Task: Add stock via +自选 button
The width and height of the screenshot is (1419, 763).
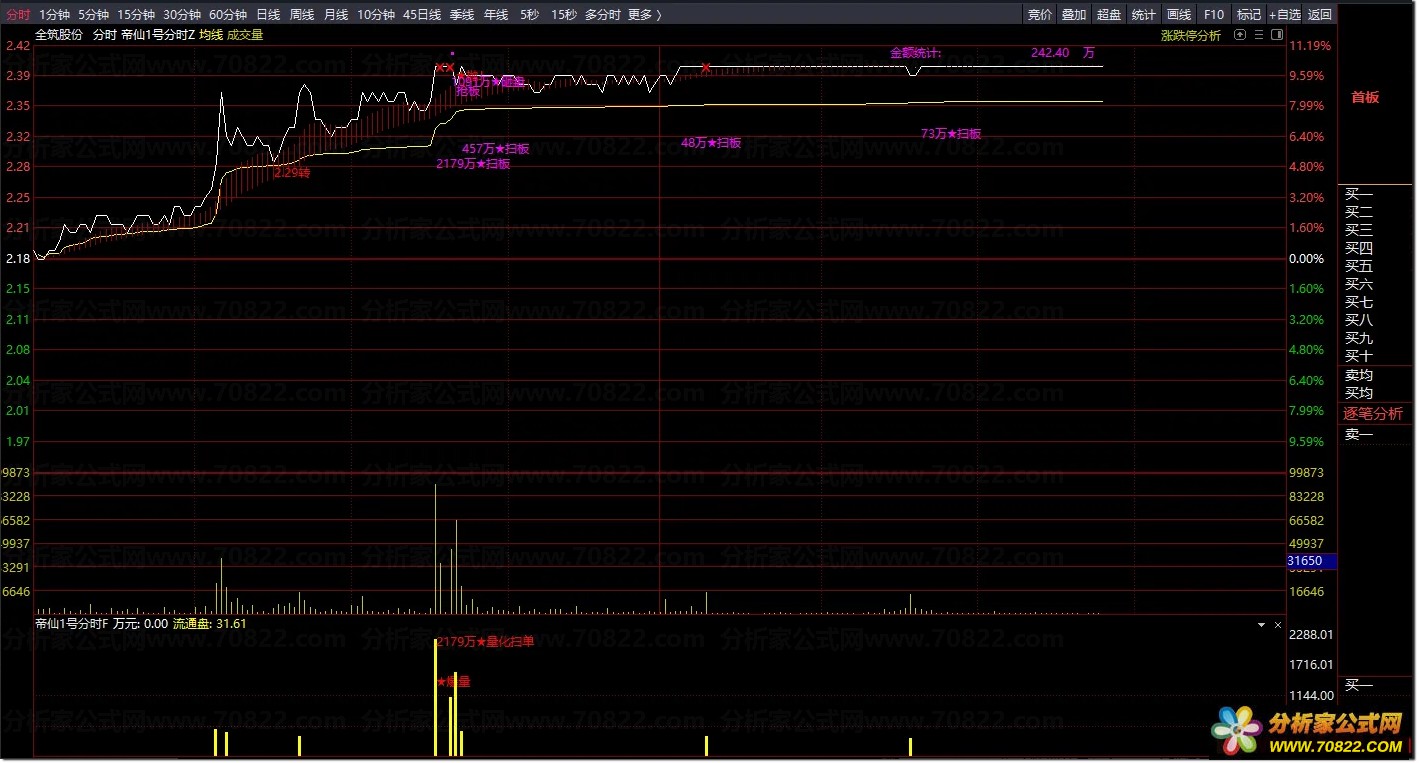Action: pos(1285,14)
